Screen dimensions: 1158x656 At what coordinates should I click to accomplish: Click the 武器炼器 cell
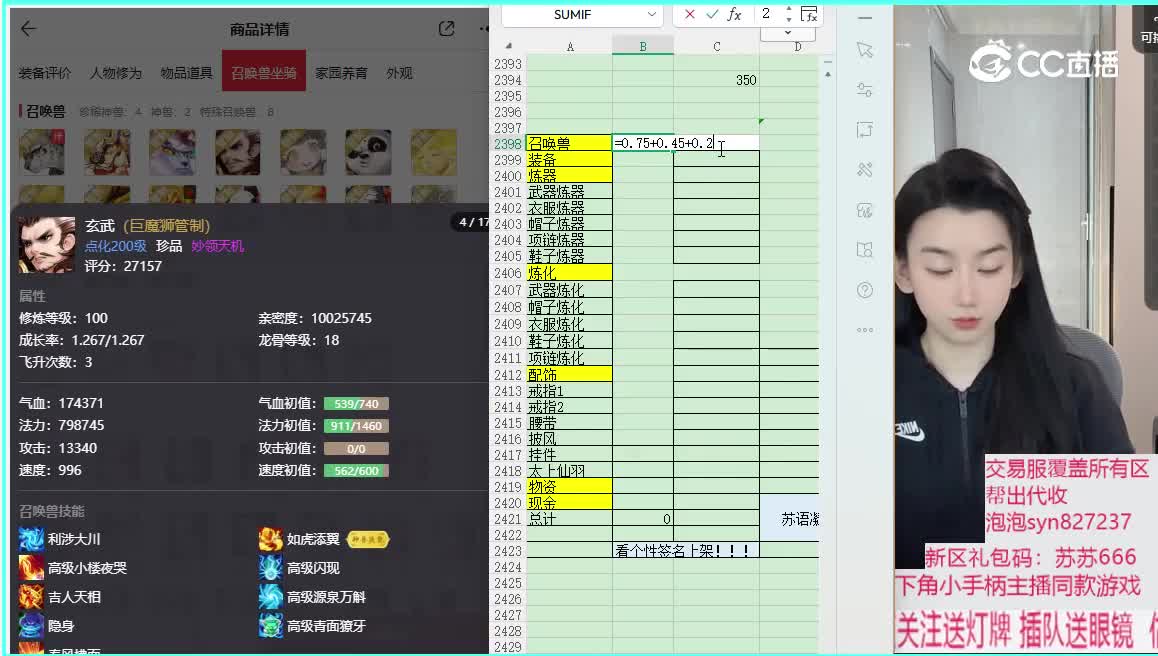tap(569, 192)
